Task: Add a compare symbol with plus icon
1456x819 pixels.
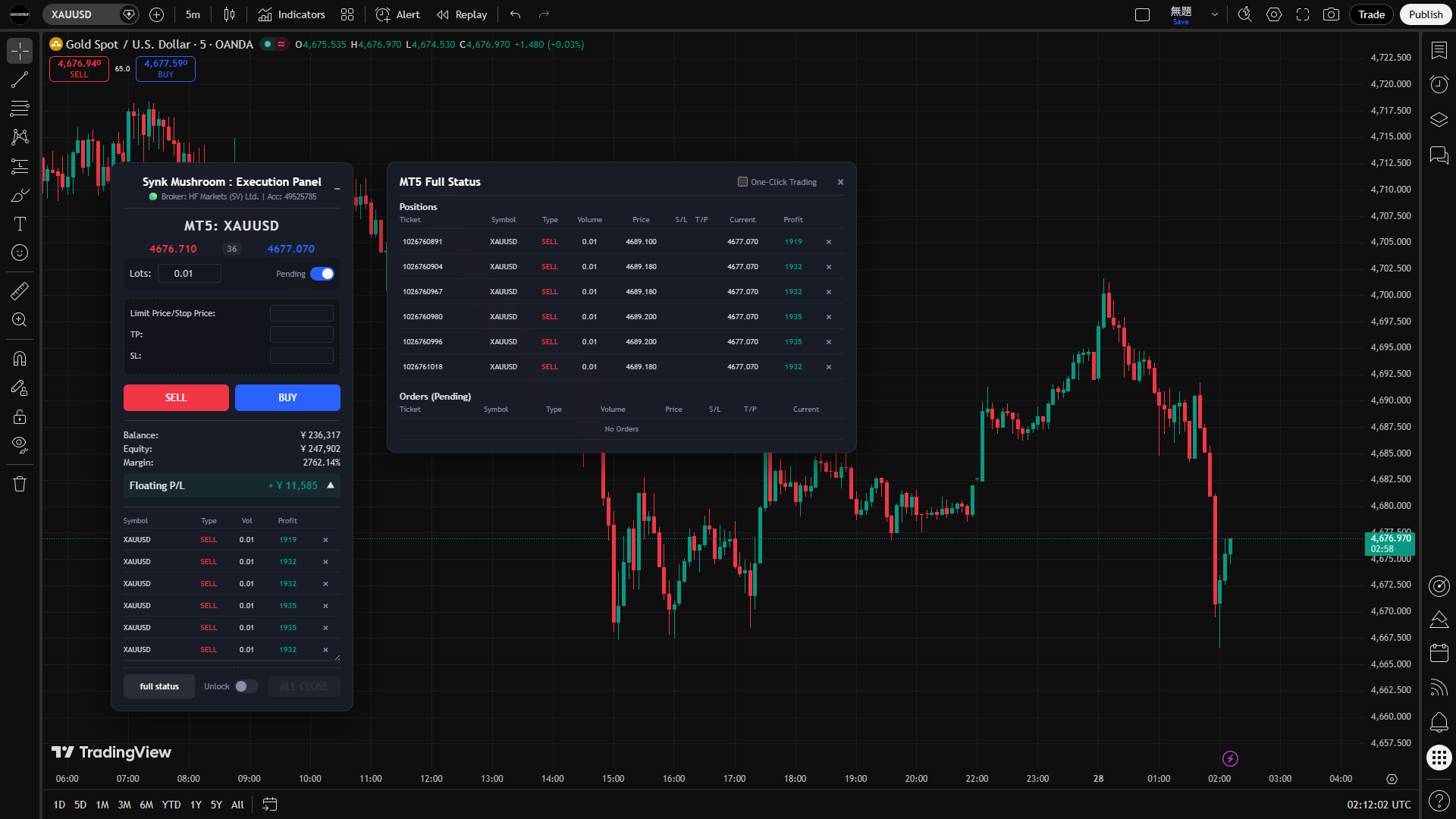Action: tap(157, 14)
